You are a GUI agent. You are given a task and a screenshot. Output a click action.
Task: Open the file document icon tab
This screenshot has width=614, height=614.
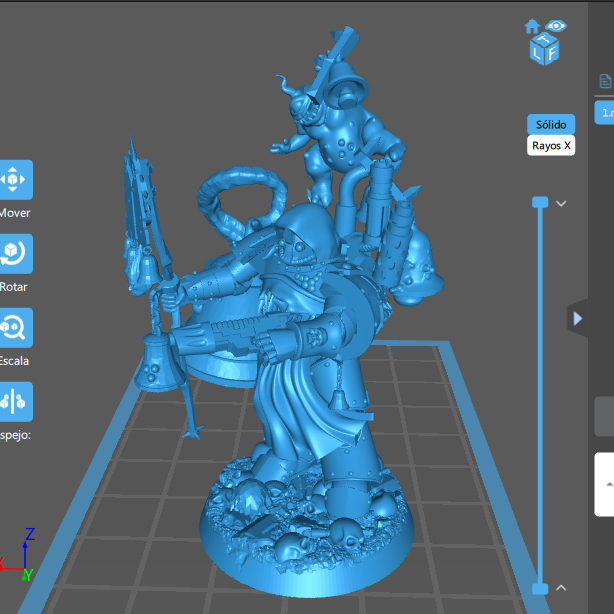(605, 81)
